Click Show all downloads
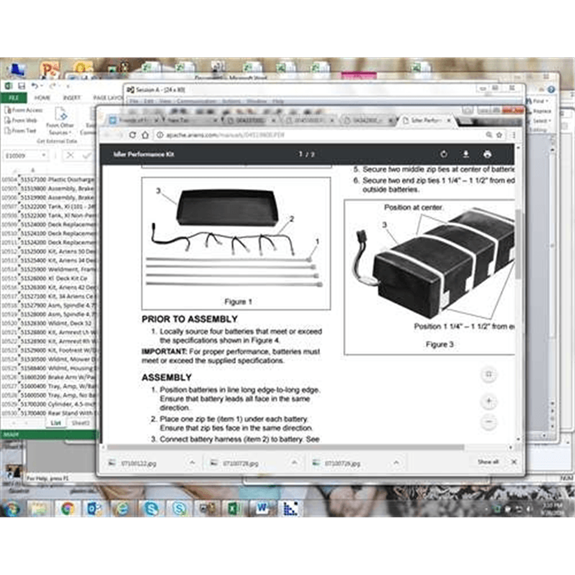The height and width of the screenshot is (575, 575). click(488, 462)
